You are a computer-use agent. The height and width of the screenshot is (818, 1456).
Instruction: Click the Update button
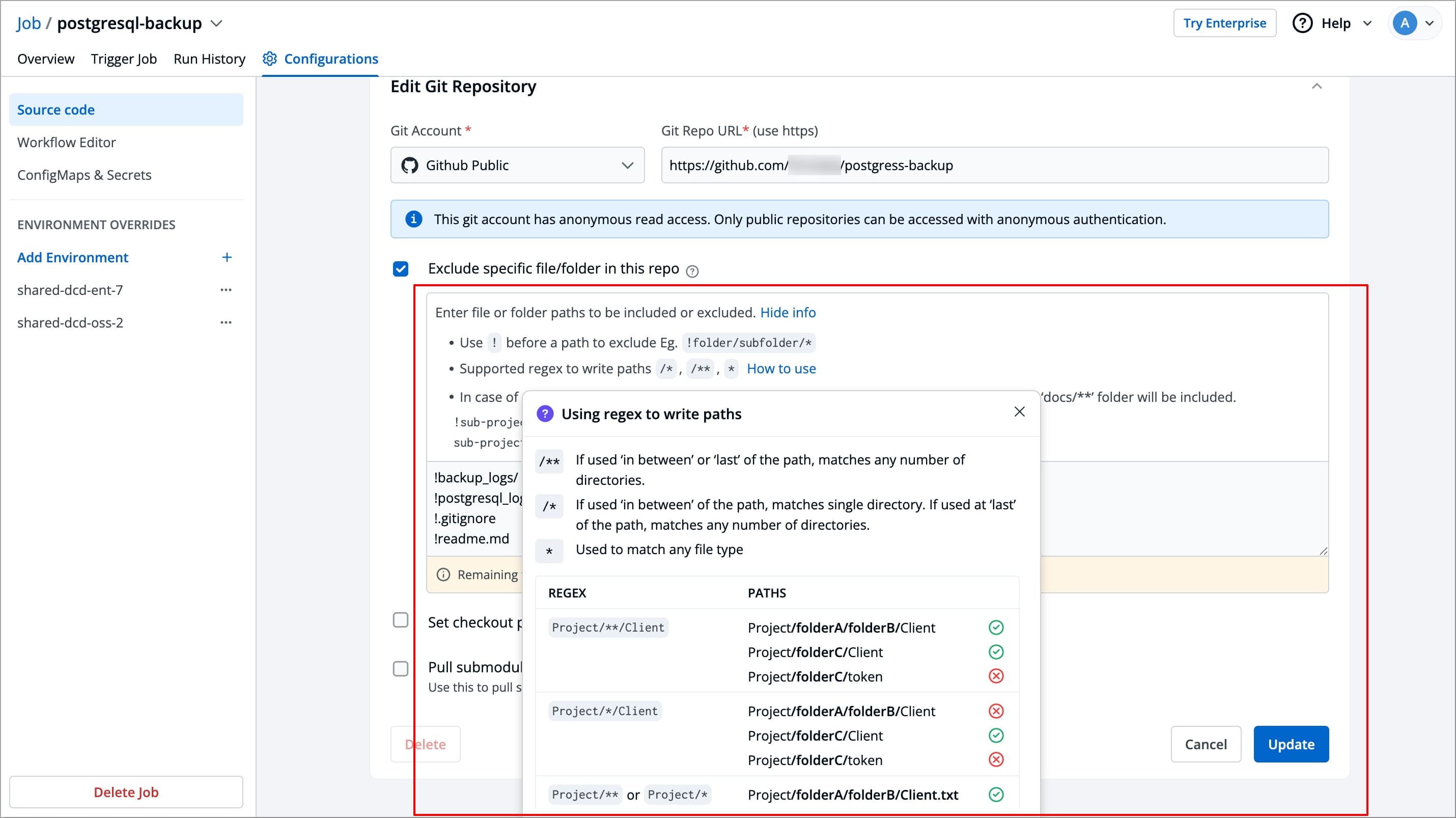1291,744
